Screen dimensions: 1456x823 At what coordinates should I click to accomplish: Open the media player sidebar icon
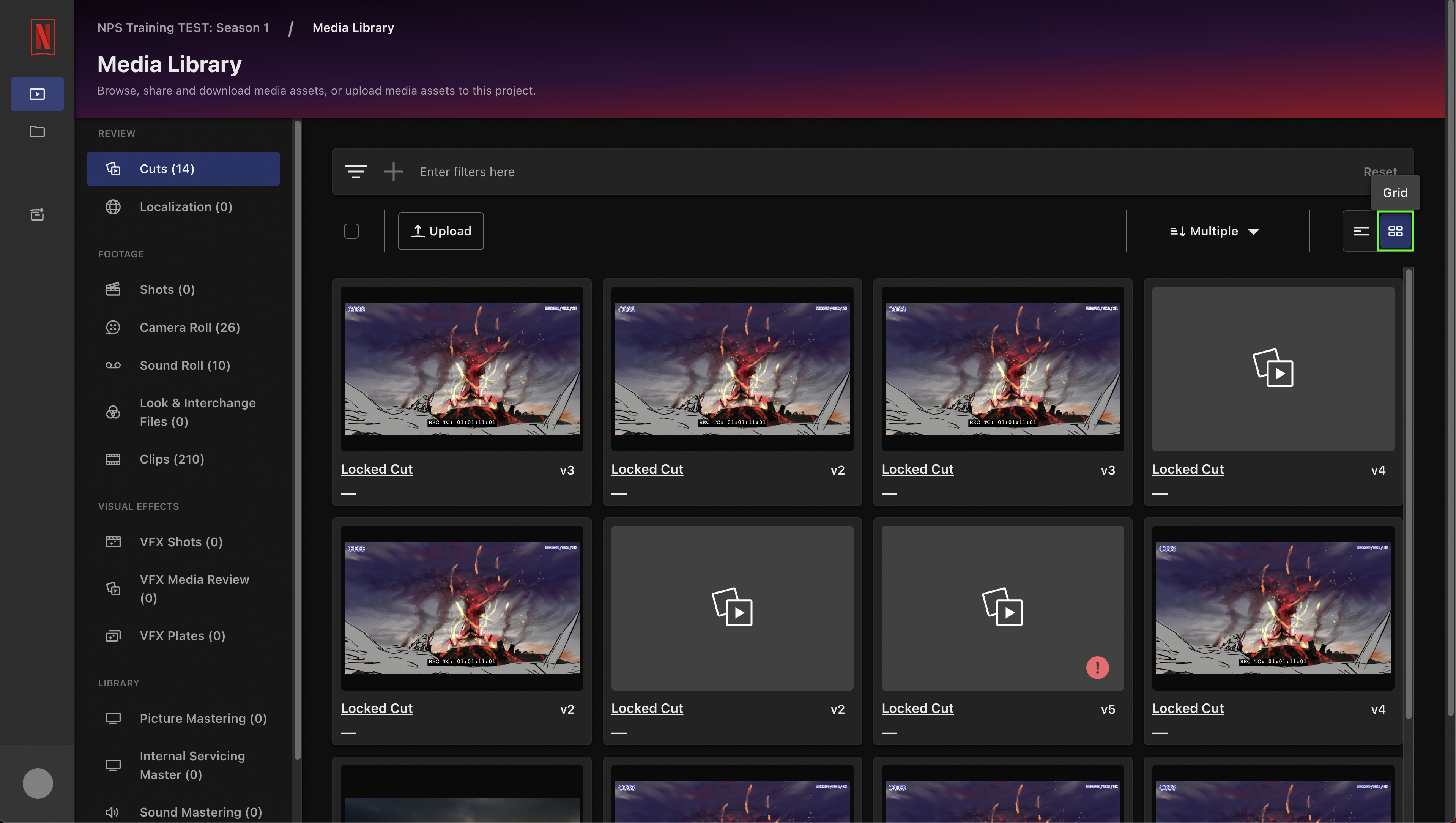[37, 94]
